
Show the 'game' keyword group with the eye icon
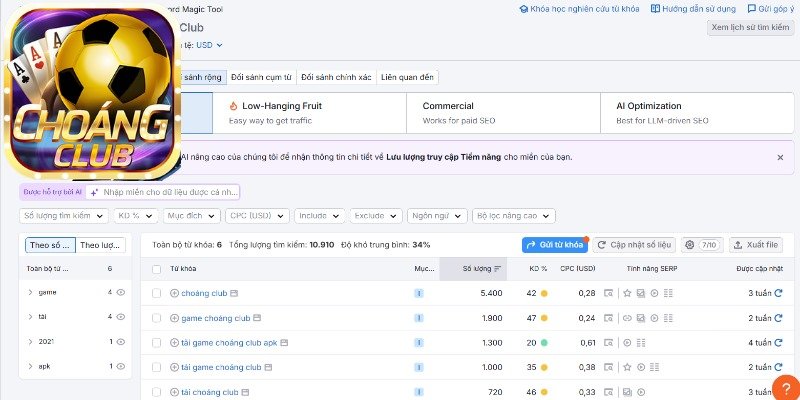pos(121,292)
